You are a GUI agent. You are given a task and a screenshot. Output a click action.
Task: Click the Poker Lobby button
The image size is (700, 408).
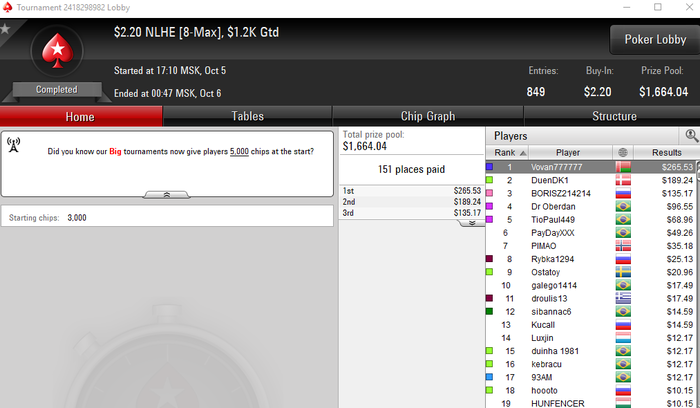(655, 40)
